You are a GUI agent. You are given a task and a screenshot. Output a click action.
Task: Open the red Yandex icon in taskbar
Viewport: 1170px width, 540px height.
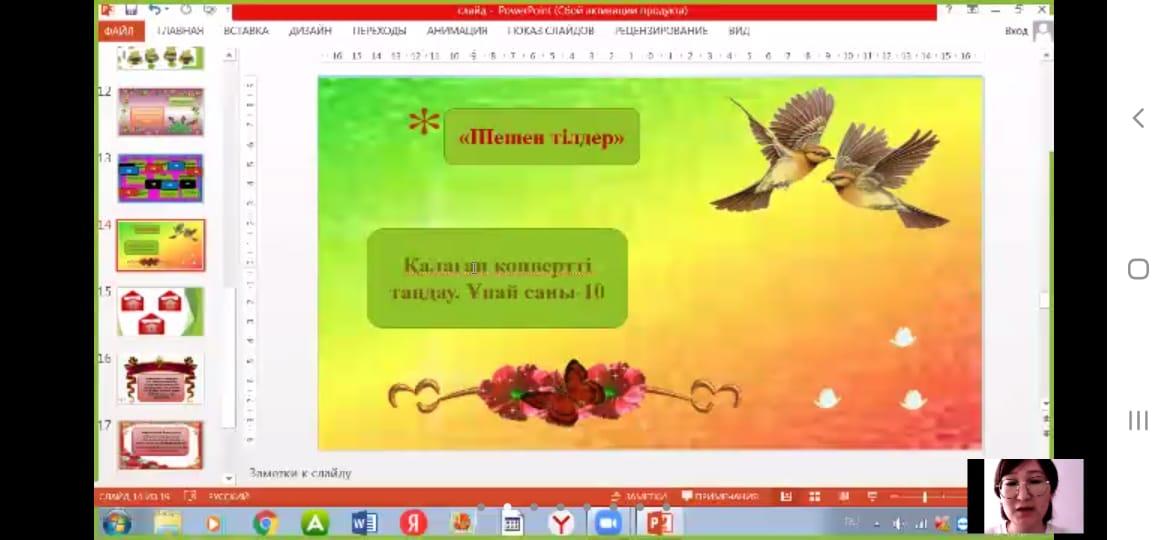point(413,523)
